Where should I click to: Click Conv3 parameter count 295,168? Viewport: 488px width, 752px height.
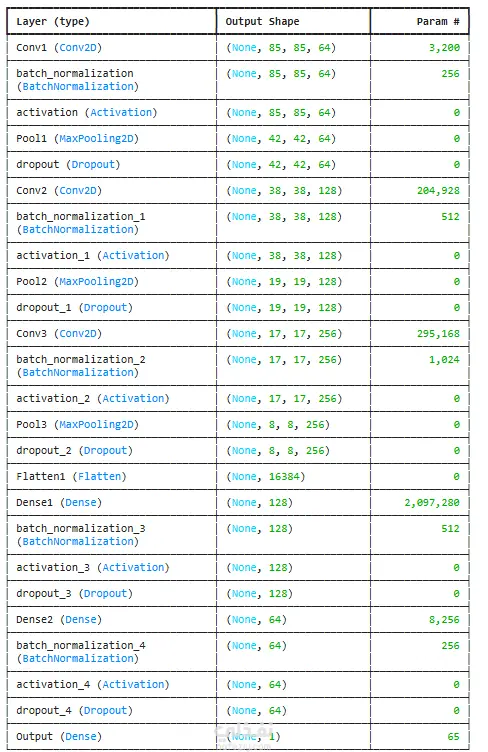pos(438,334)
